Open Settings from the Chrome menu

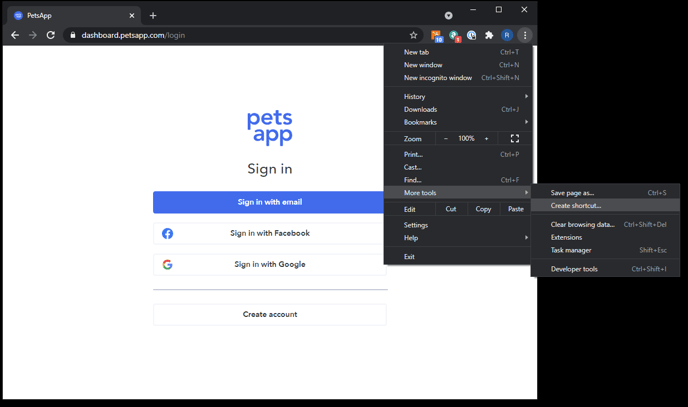pos(458,225)
